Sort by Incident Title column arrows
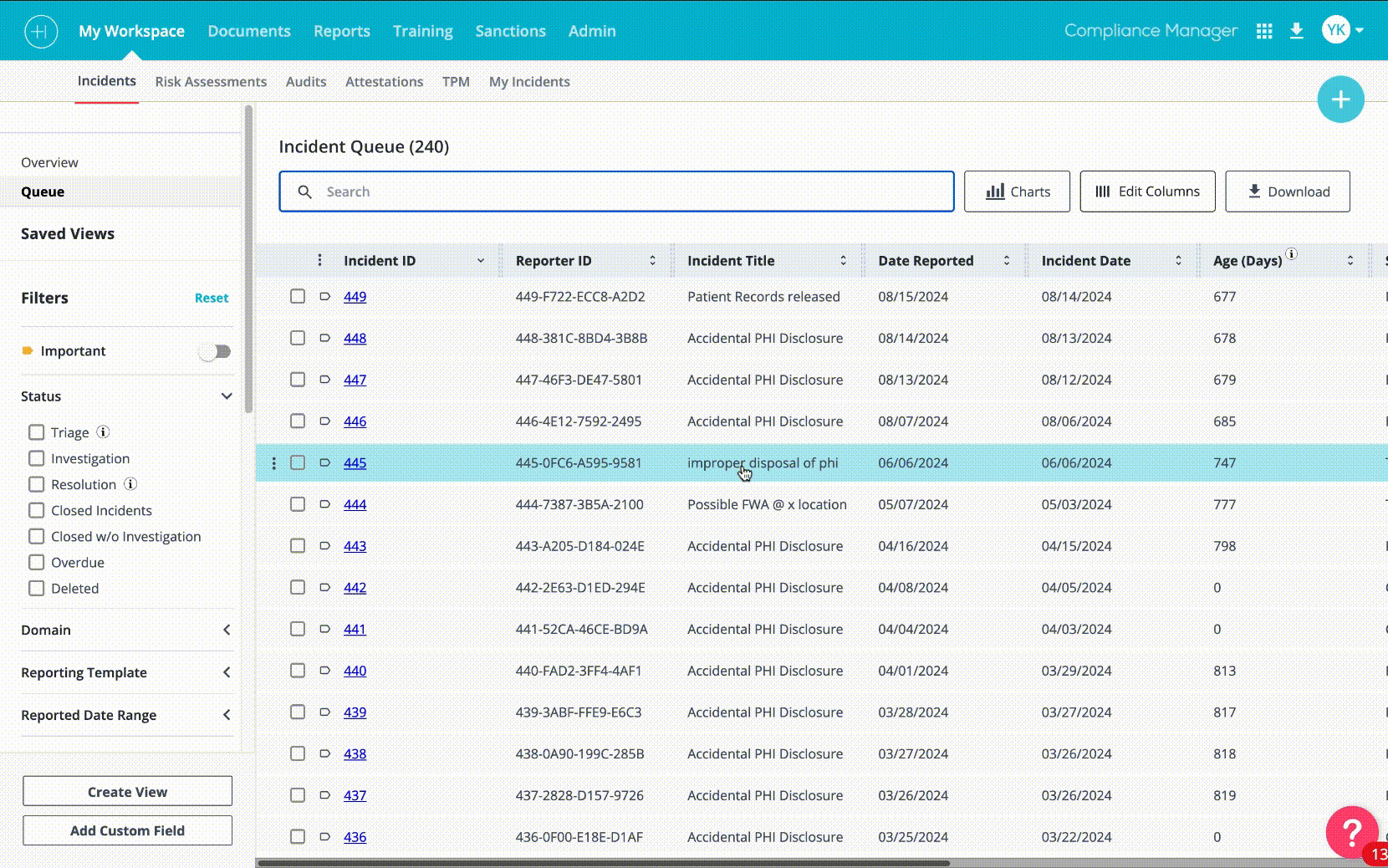 844,261
